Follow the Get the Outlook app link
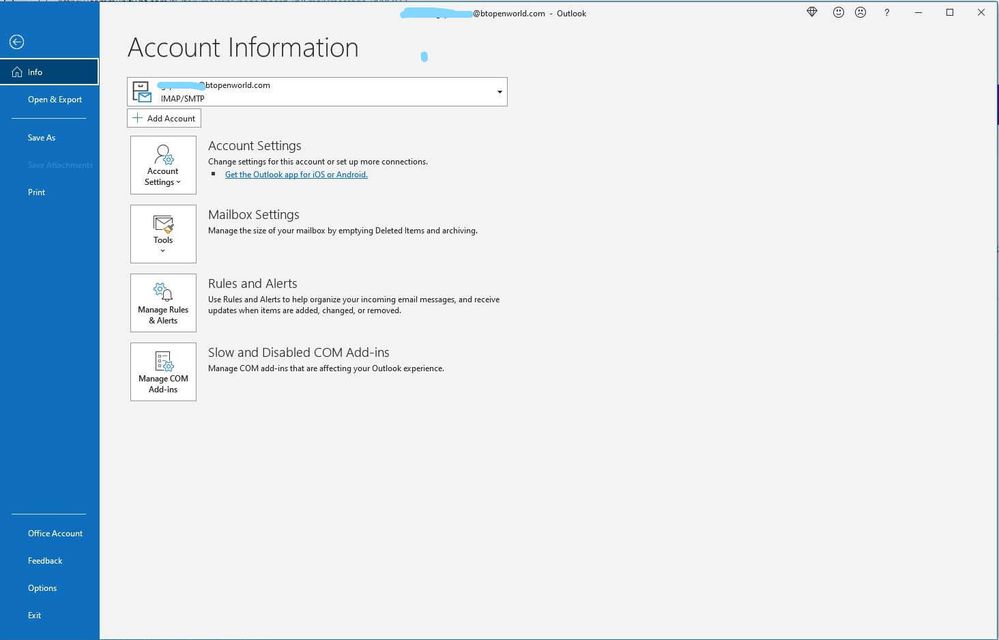 pyautogui.click(x=296, y=174)
